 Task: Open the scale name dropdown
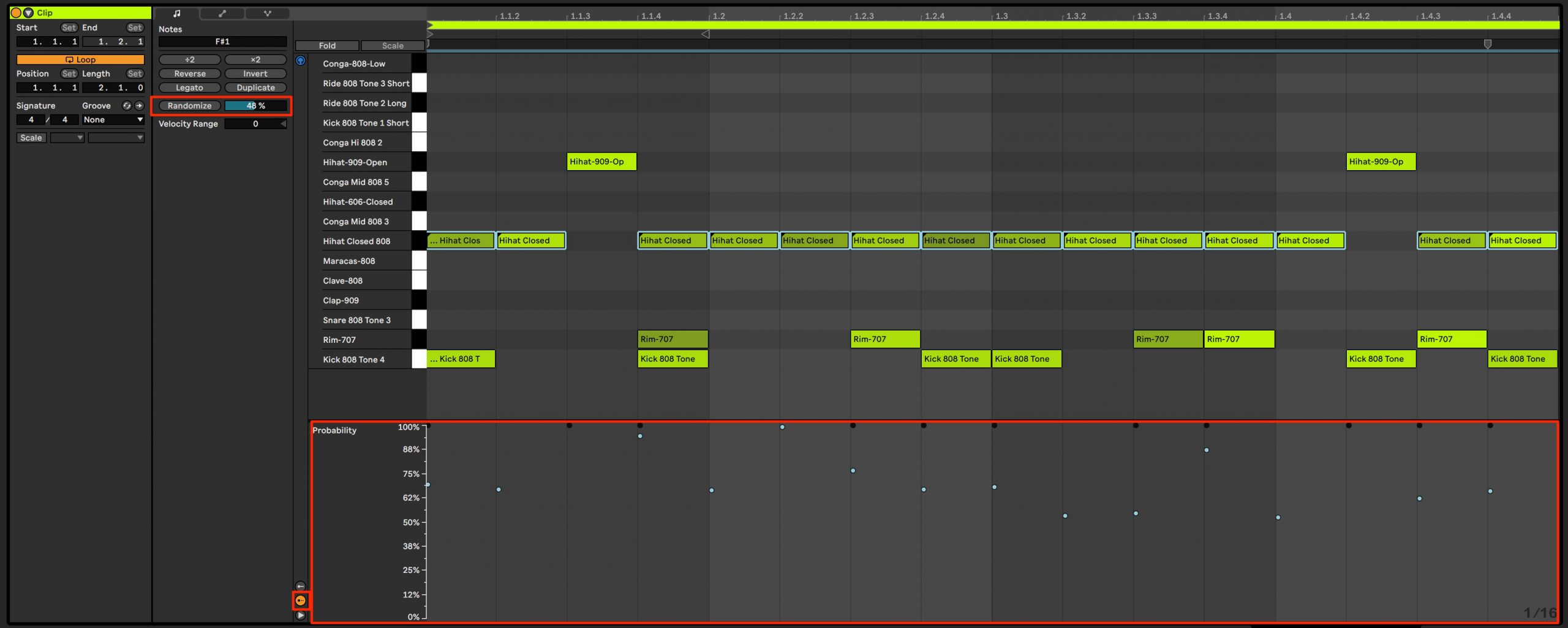pos(116,138)
